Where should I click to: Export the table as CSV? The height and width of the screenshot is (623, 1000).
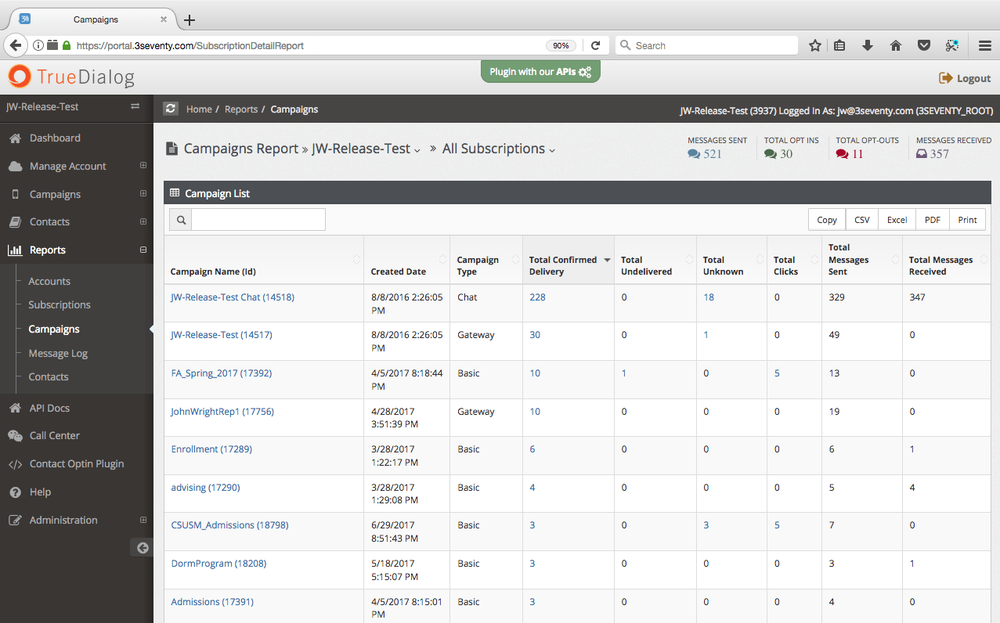point(862,219)
